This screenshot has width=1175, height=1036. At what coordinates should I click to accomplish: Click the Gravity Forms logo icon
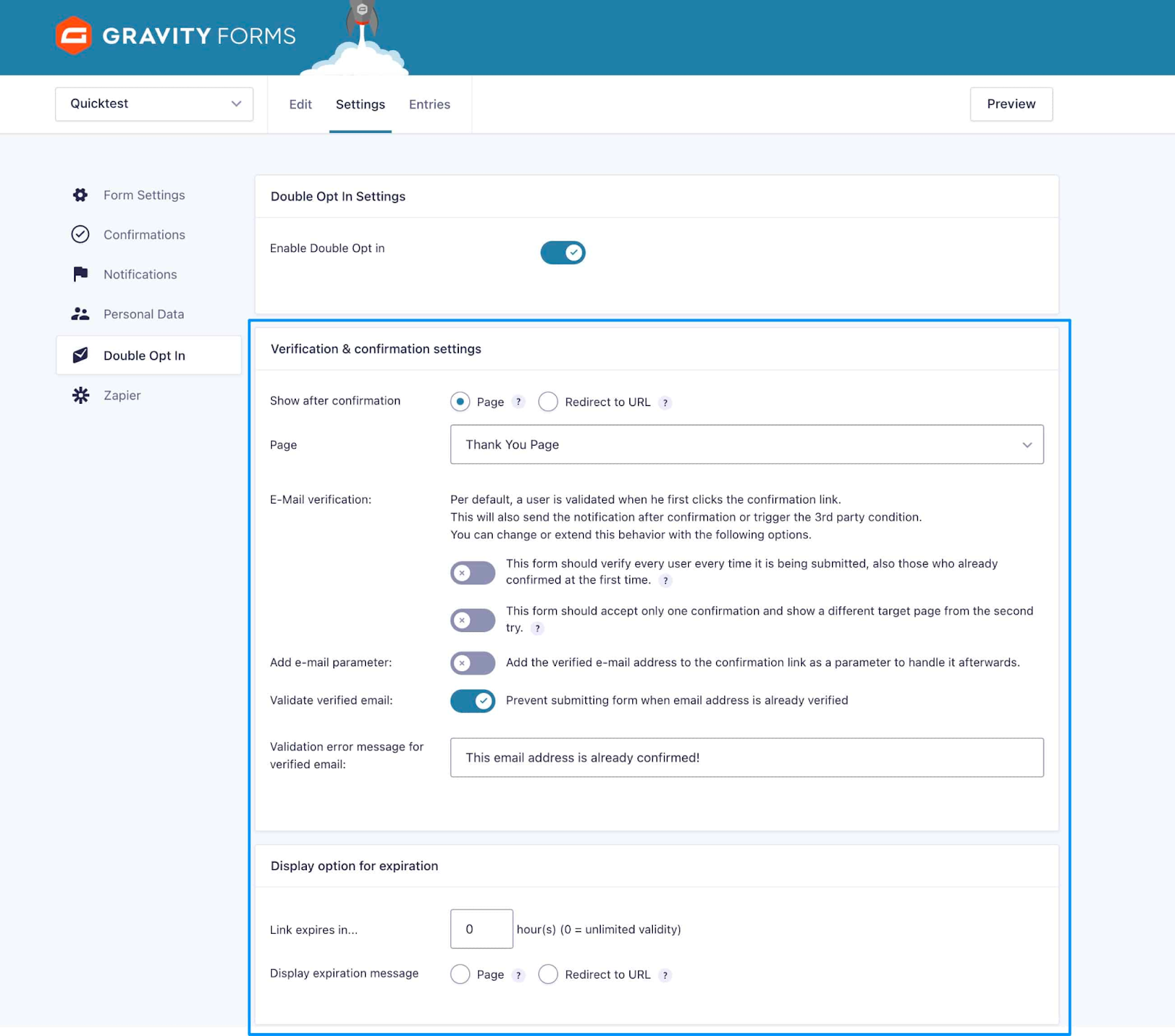[x=73, y=35]
